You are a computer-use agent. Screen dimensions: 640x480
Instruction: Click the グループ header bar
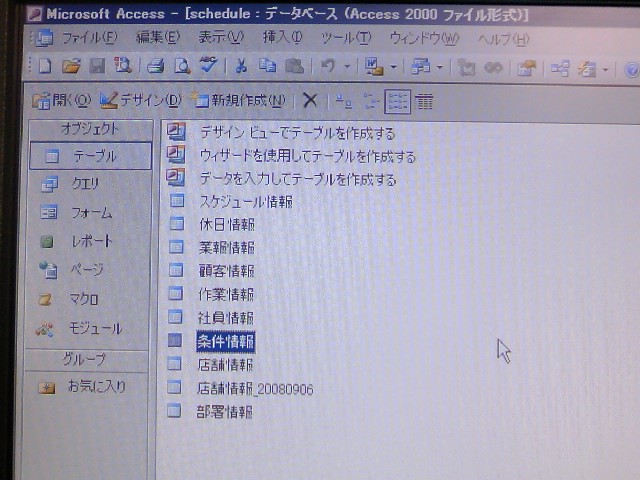click(87, 360)
